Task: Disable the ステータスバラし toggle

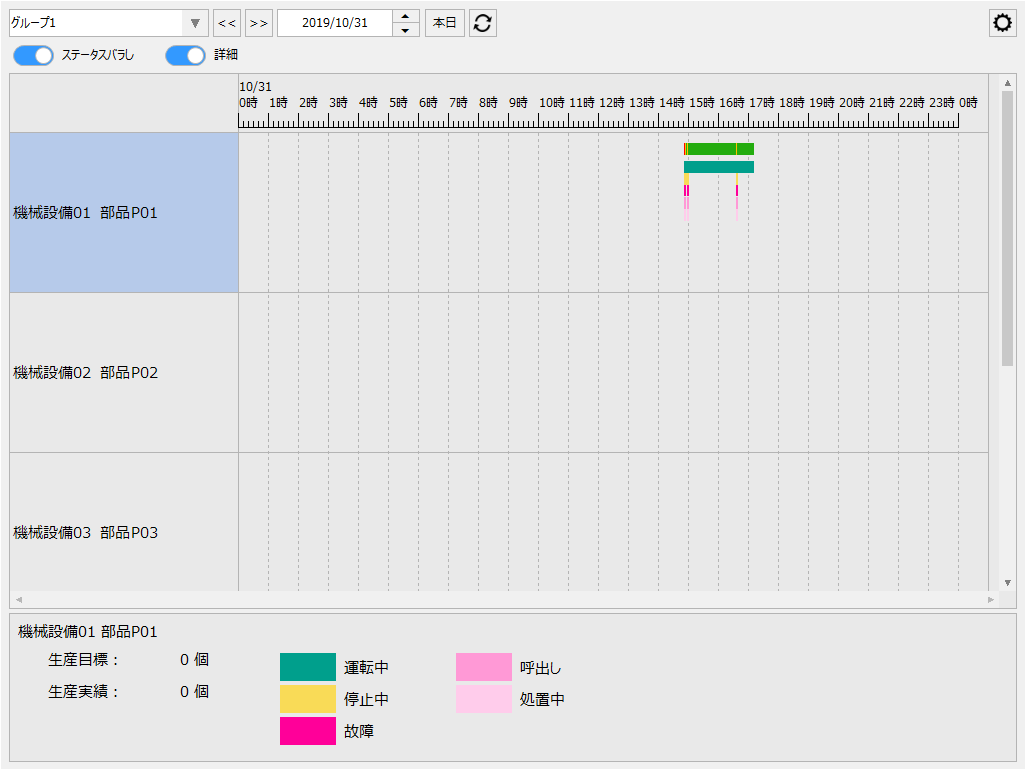Action: 33,56
